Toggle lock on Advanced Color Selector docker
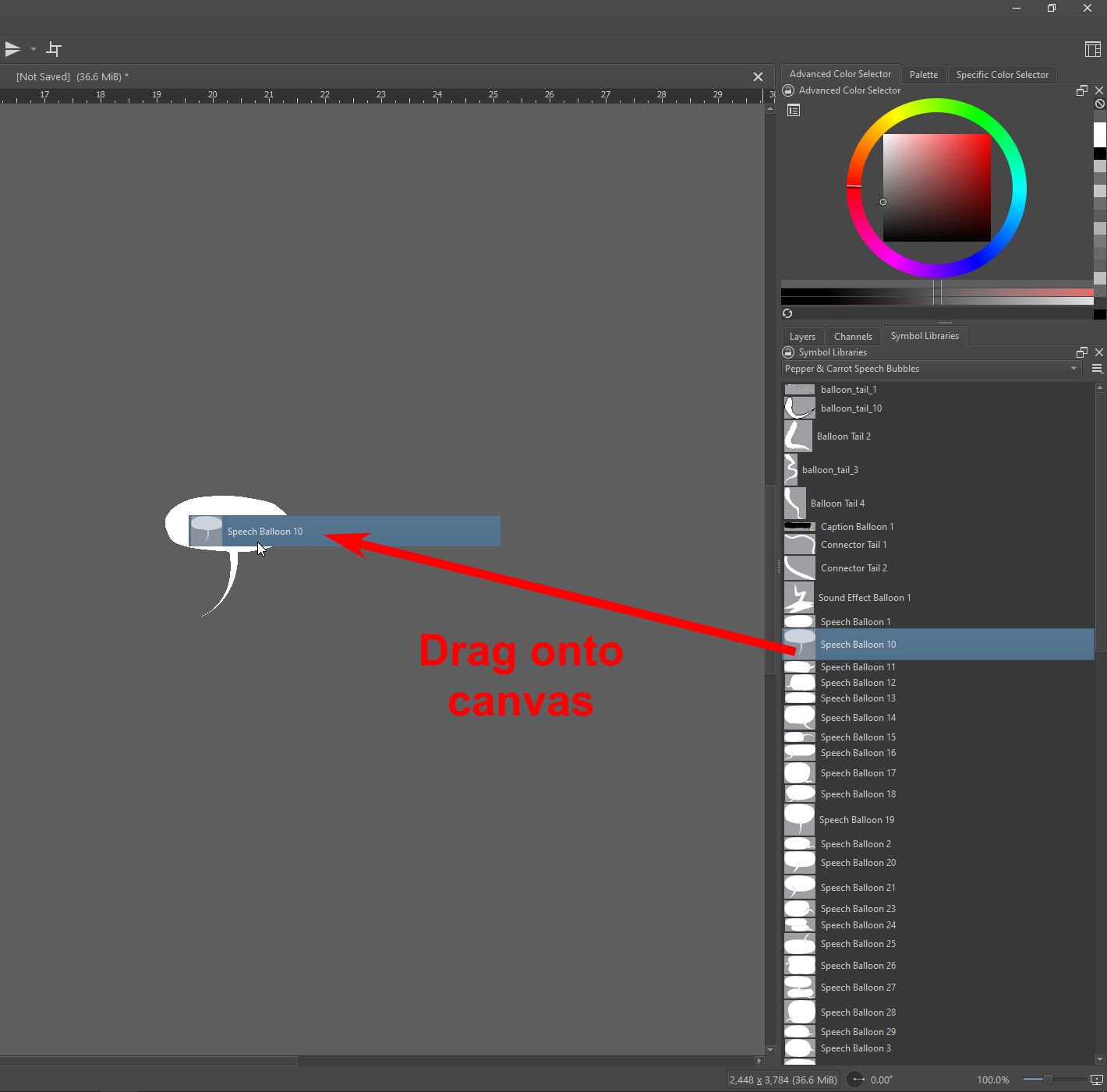 coord(788,90)
